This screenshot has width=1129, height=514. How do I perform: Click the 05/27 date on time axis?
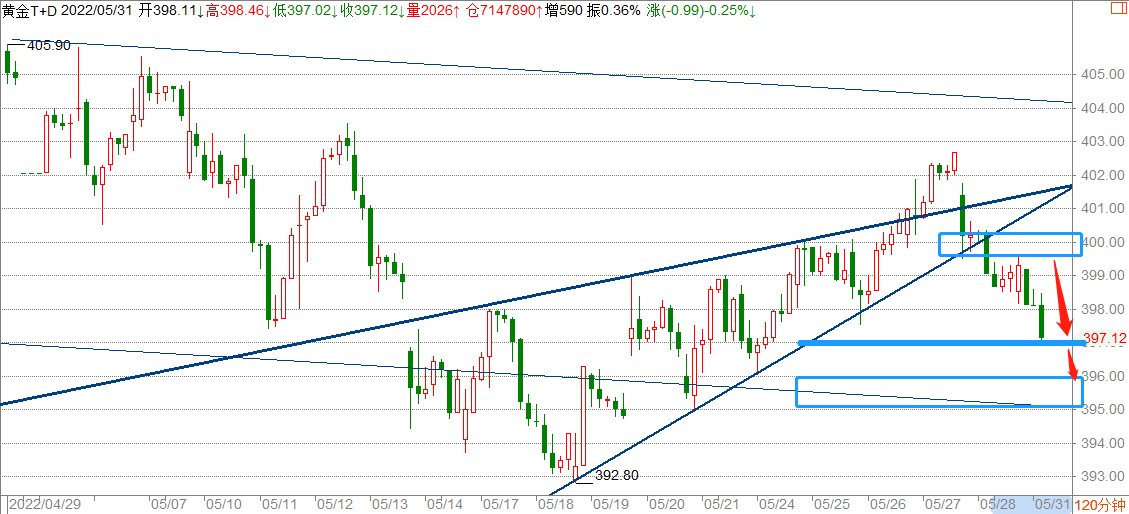pos(941,505)
